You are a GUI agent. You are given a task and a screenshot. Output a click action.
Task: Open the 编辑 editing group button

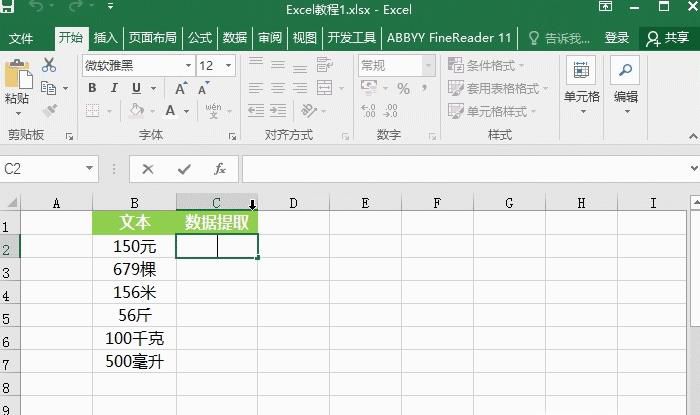(625, 85)
